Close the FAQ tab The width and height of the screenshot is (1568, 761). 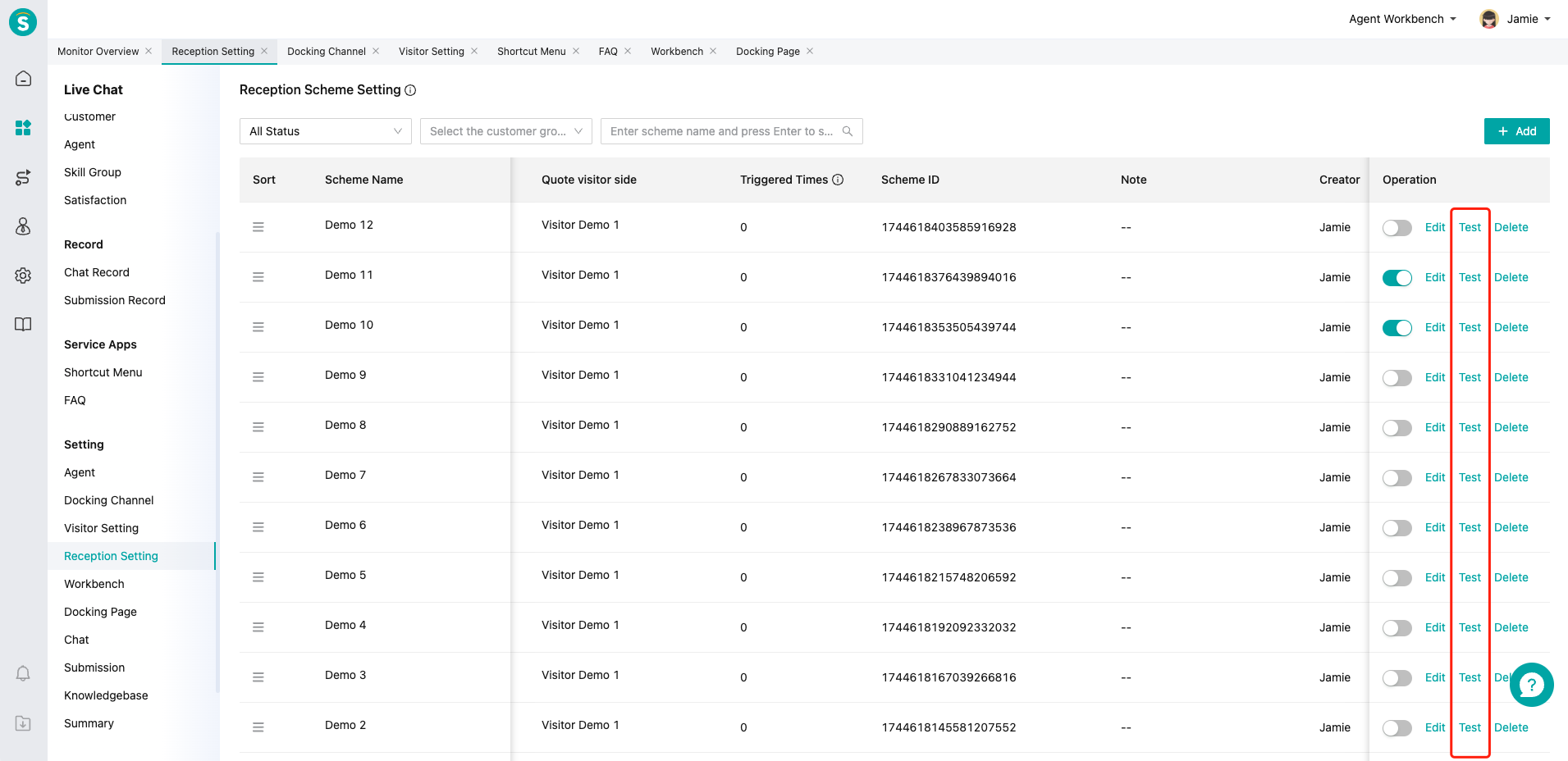coord(628,51)
